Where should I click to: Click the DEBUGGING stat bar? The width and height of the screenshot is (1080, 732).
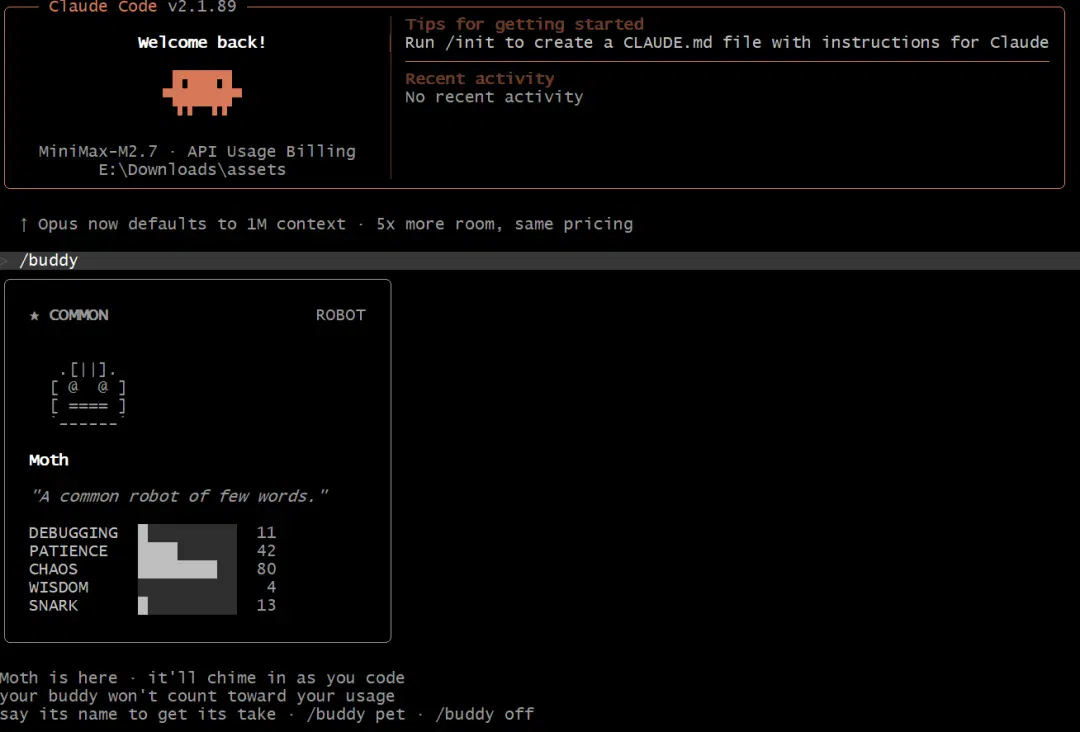(187, 533)
